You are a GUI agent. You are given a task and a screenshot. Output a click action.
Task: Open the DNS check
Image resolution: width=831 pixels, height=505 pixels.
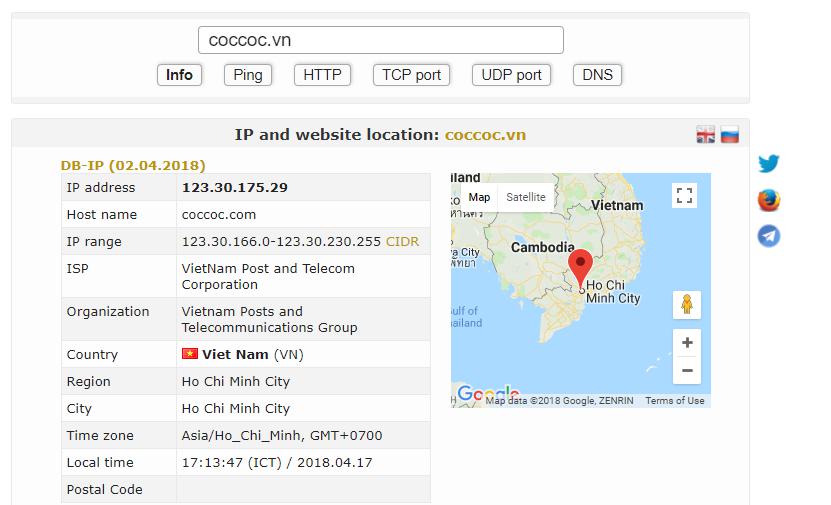tap(598, 75)
